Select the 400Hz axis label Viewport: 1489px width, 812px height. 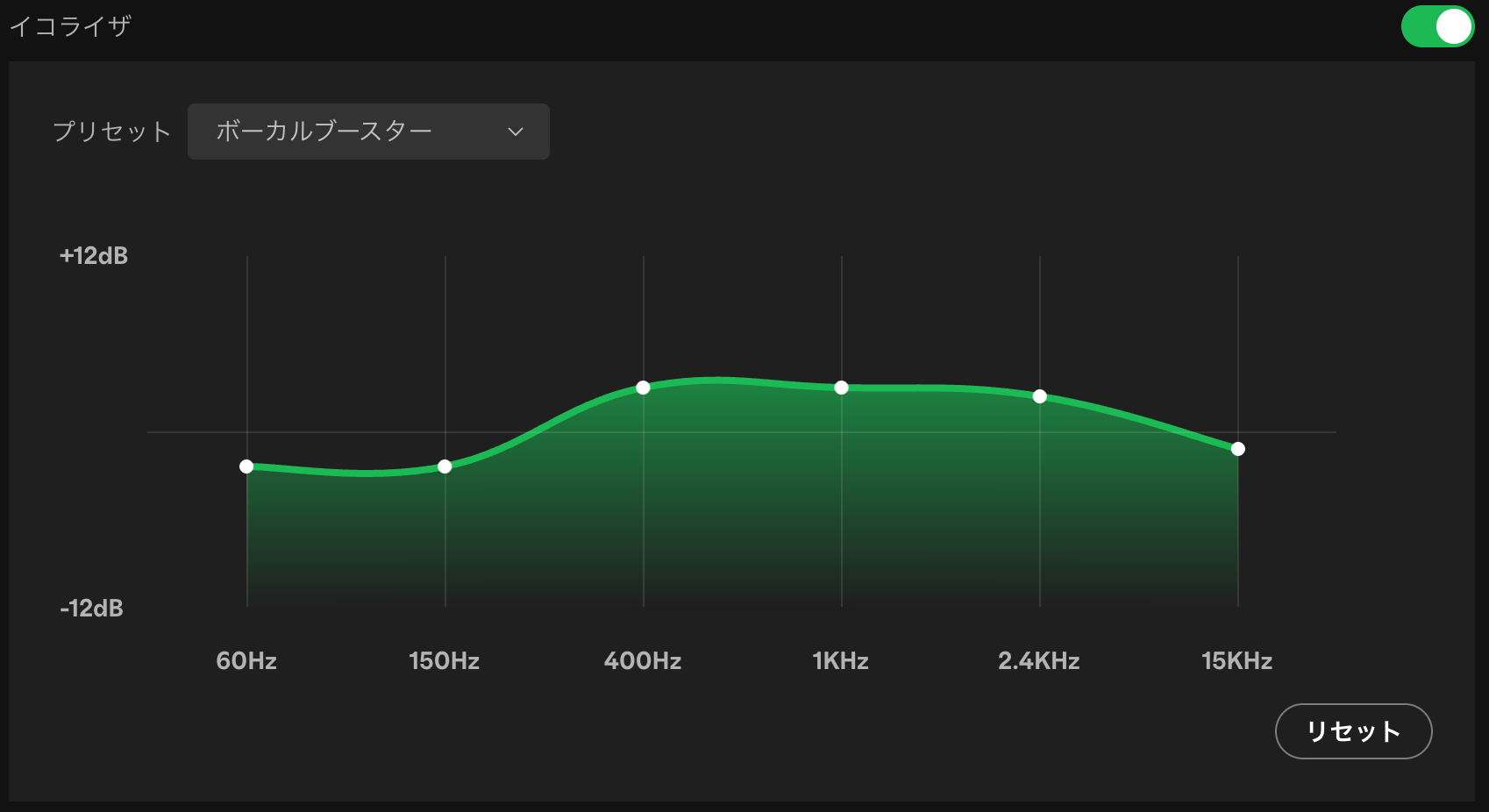pyautogui.click(x=643, y=661)
